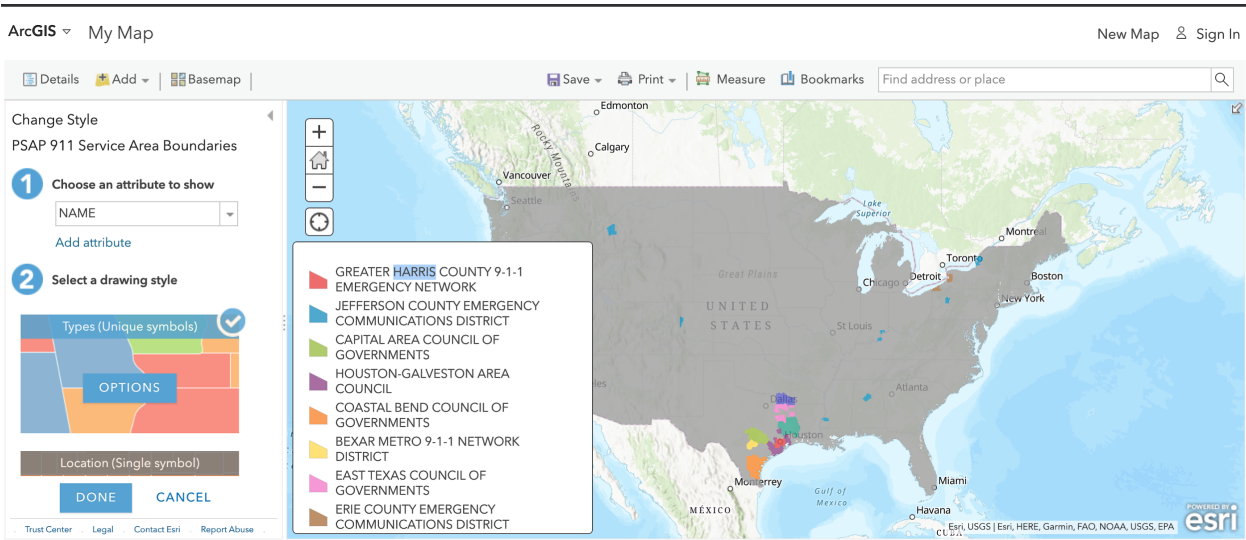Open the Legal link
This screenshot has height=540, width=1246.
click(102, 529)
